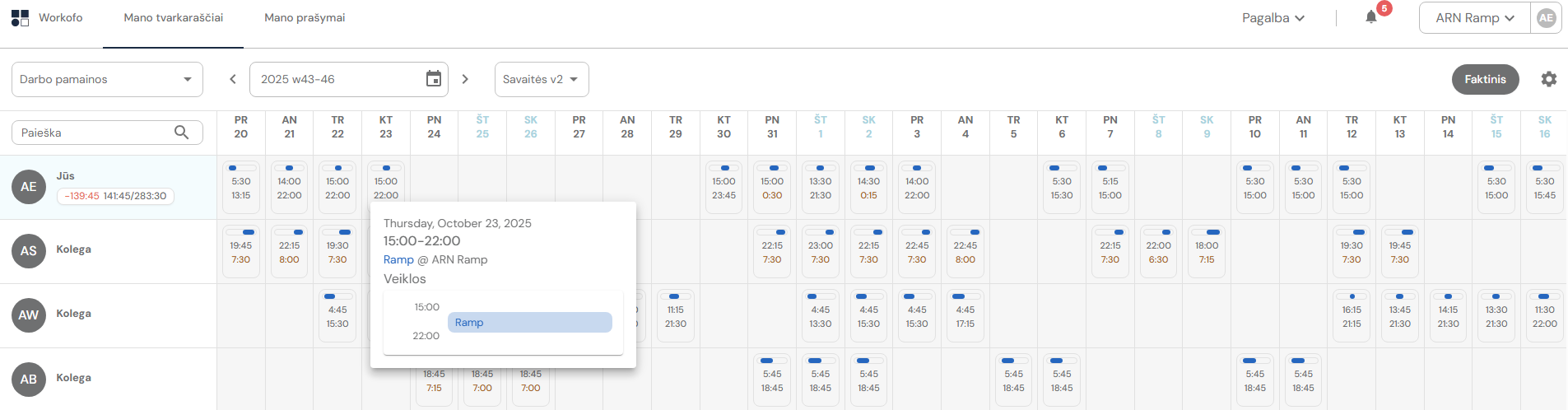The image size is (1568, 410).
Task: Open the notifications bell
Action: pos(1370,17)
